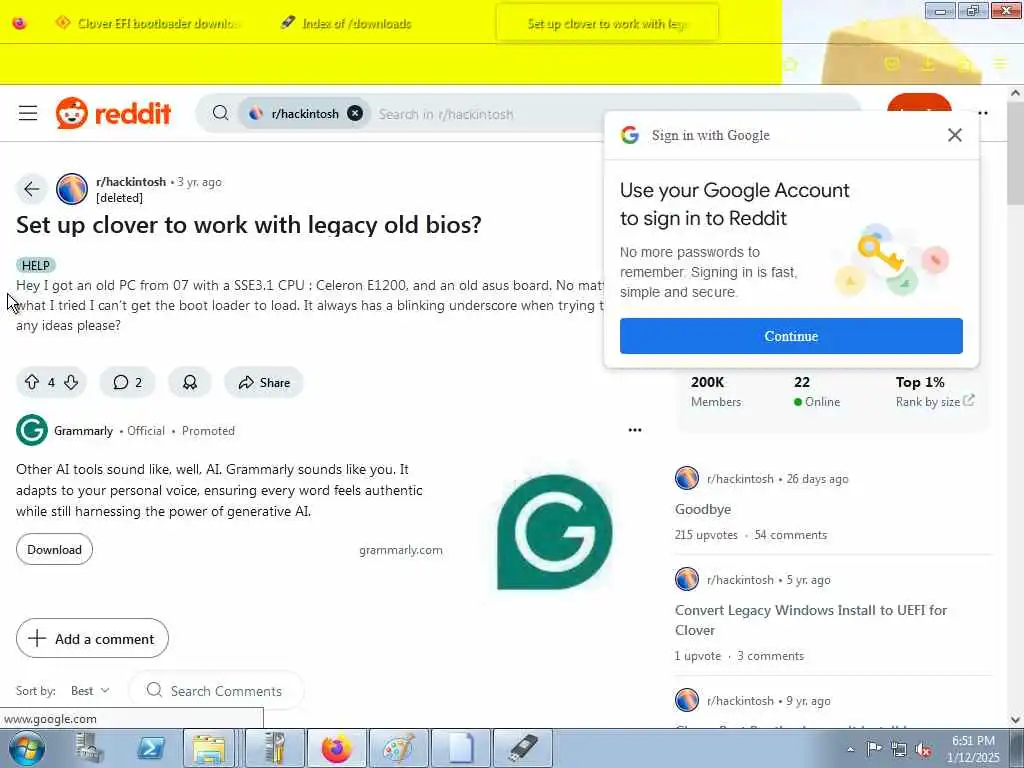Downvote the clover legacy bios post
1024x768 pixels.
[72, 382]
